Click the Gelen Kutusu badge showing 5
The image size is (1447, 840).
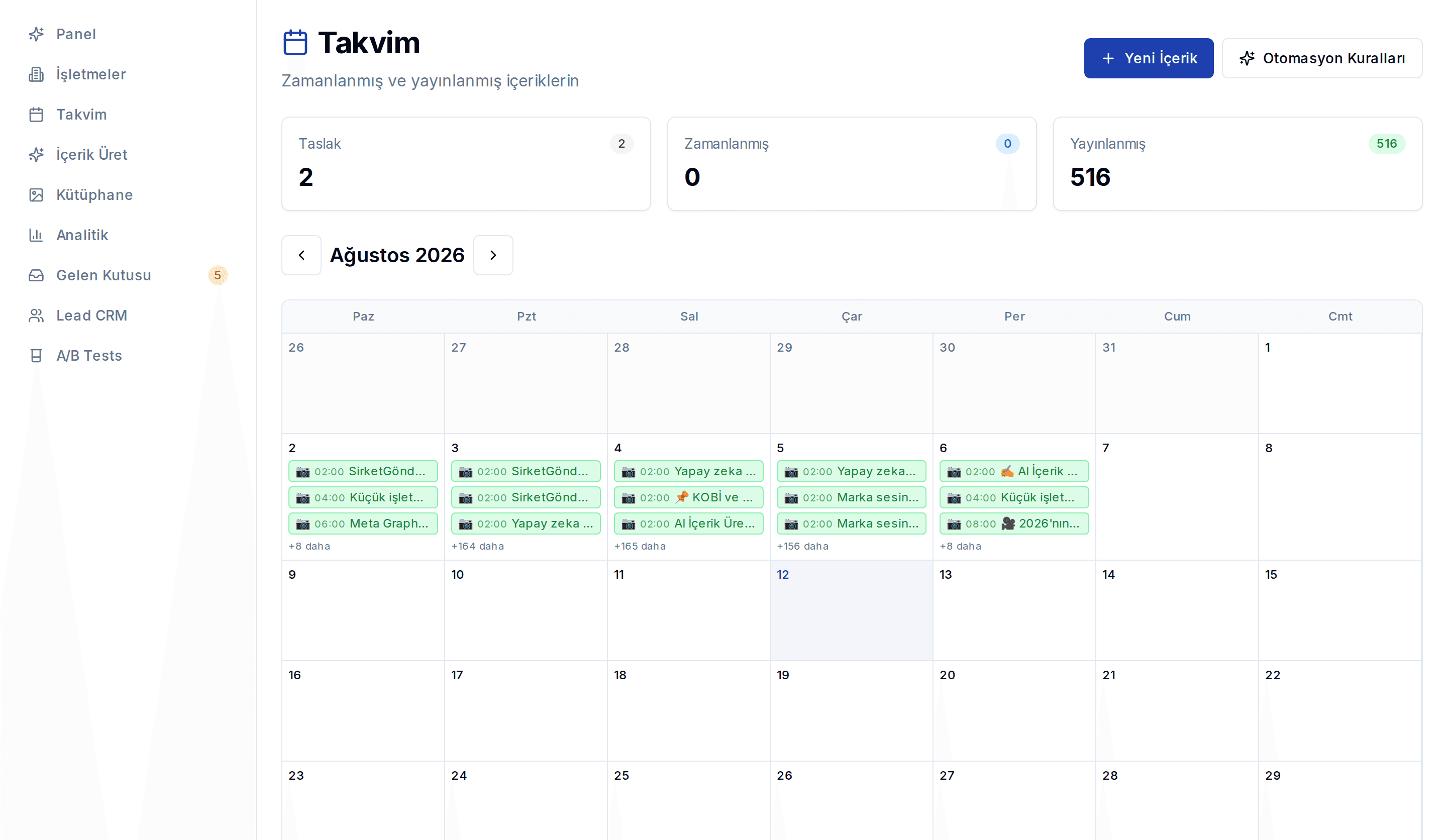coord(218,275)
